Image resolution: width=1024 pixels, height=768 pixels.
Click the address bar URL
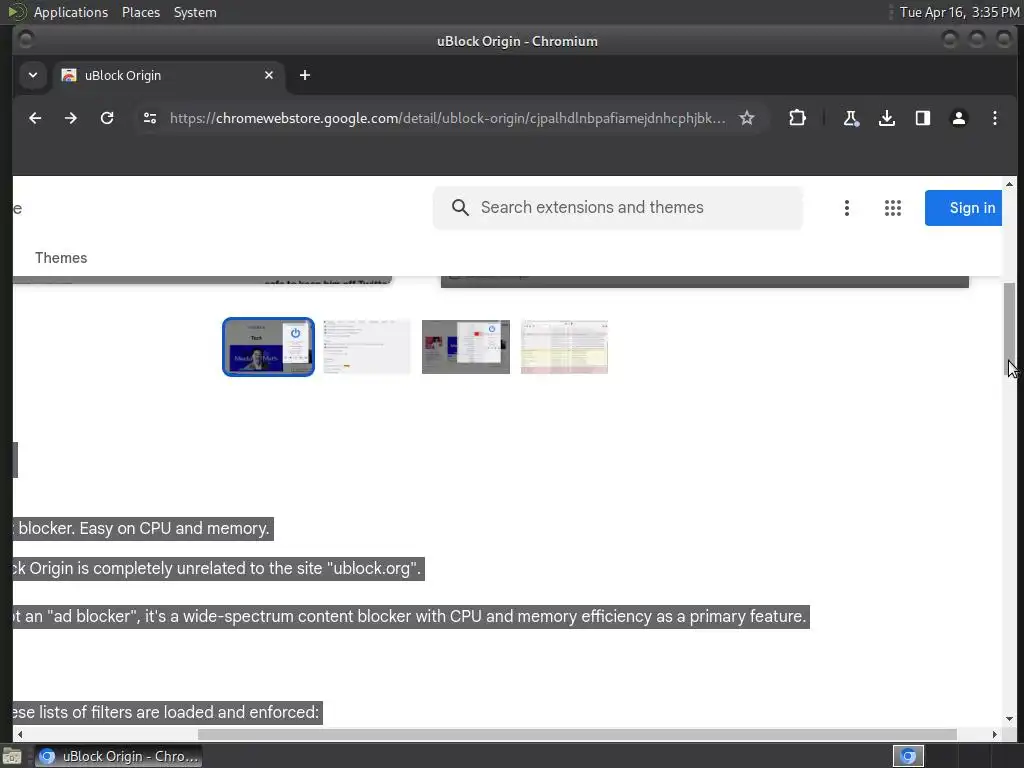coord(447,118)
